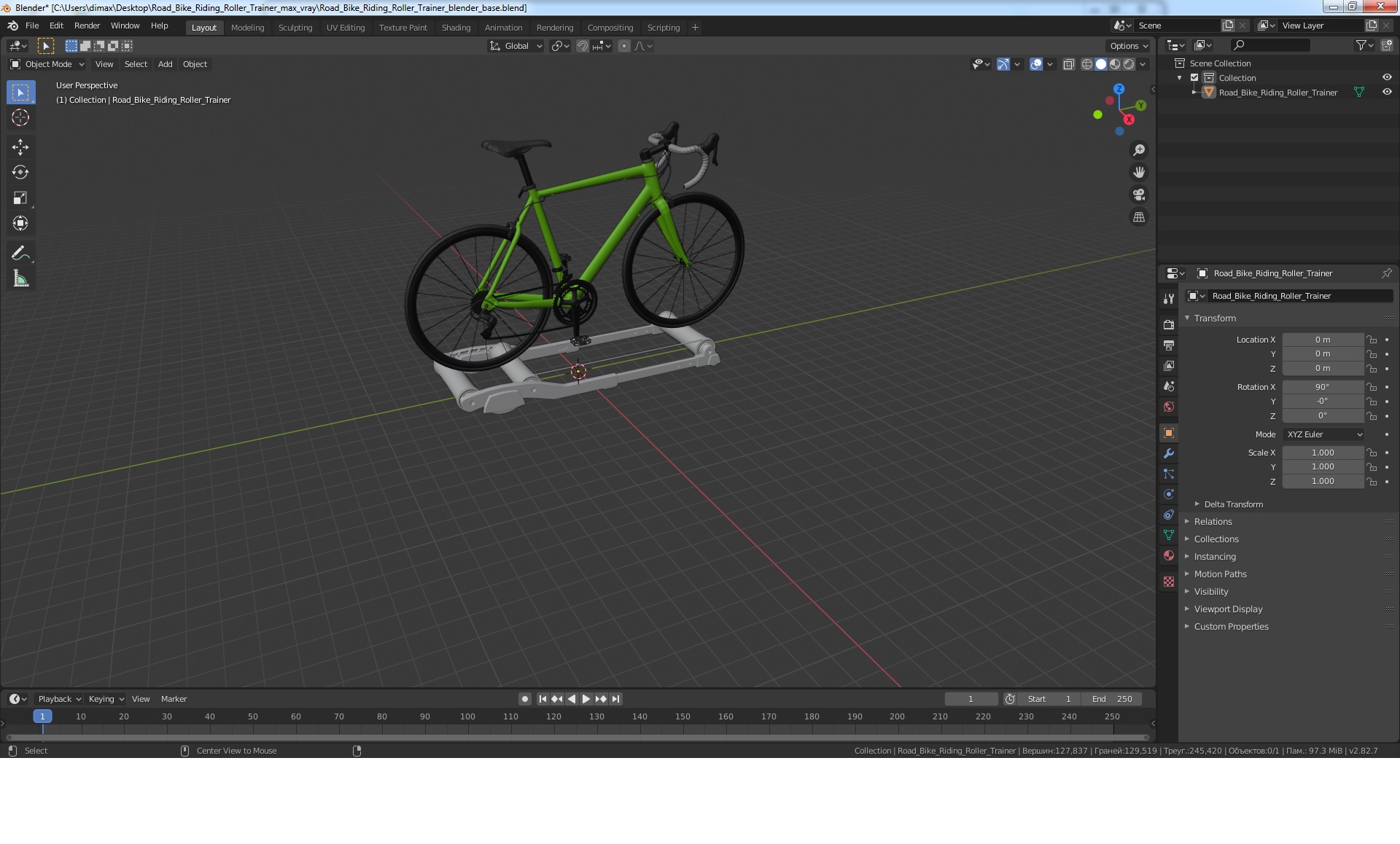Switch to wireframe viewport shading
The image size is (1400, 844).
coord(1086,64)
